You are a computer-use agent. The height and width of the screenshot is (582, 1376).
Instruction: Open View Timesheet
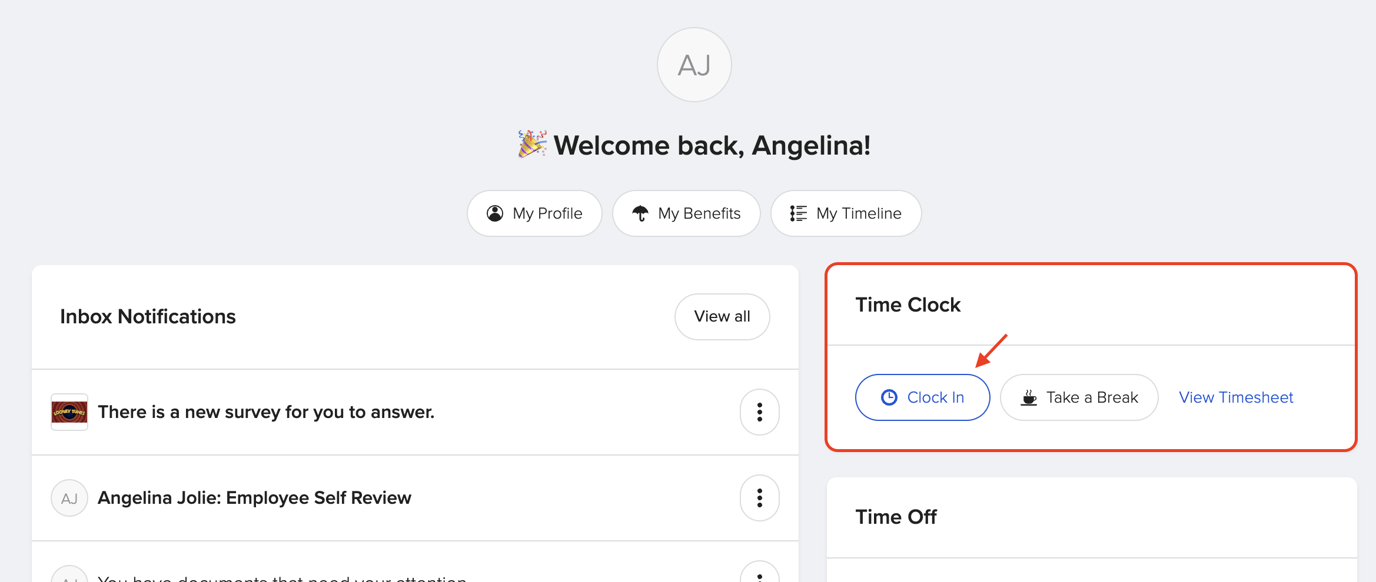pos(1235,397)
